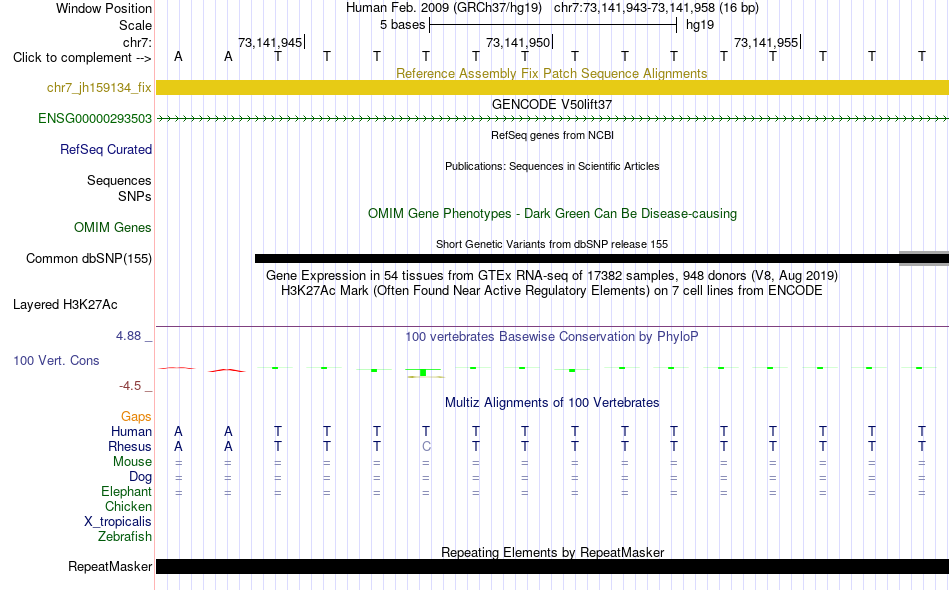Click the Rhesus mismatched C base
The width and height of the screenshot is (950, 590).
pos(426,447)
